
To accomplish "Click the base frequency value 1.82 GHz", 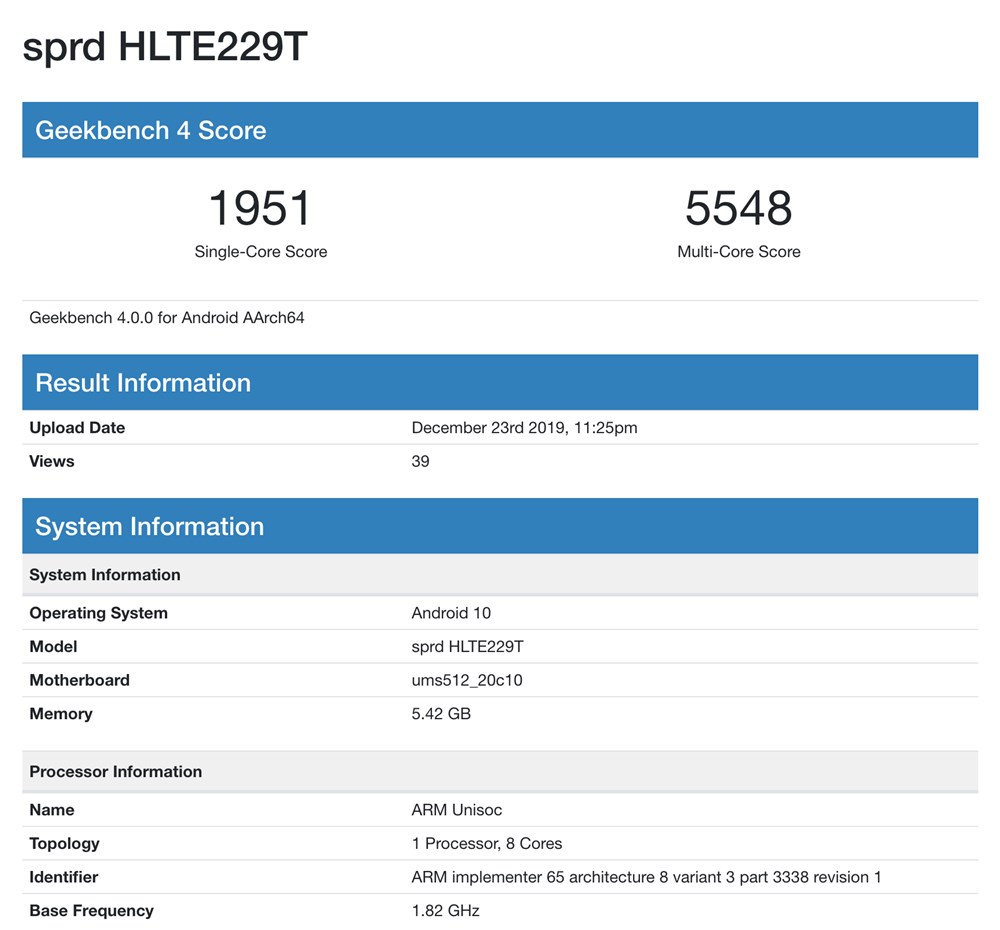I will coord(445,911).
